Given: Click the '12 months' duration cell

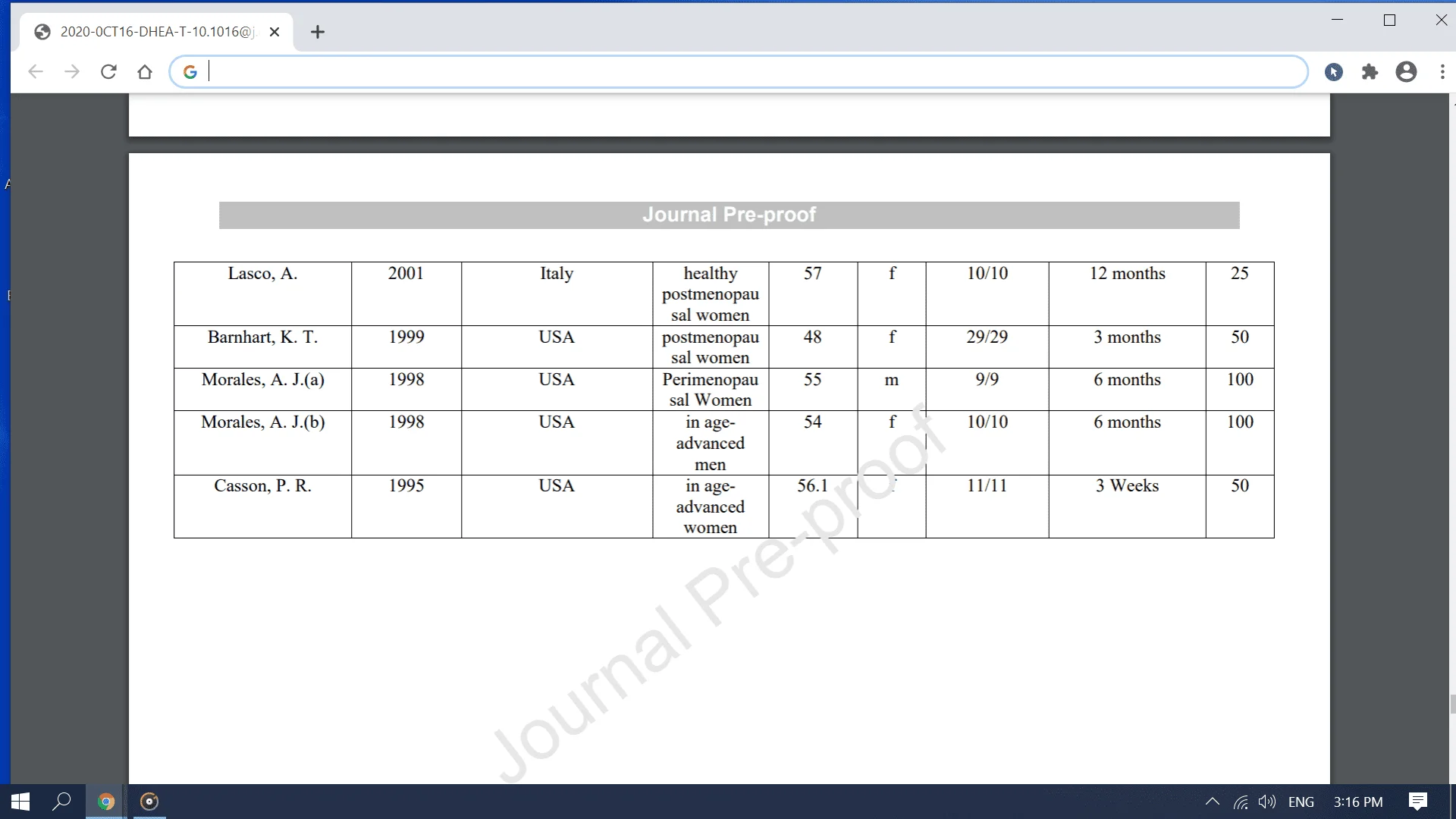Looking at the screenshot, I should click(1128, 294).
